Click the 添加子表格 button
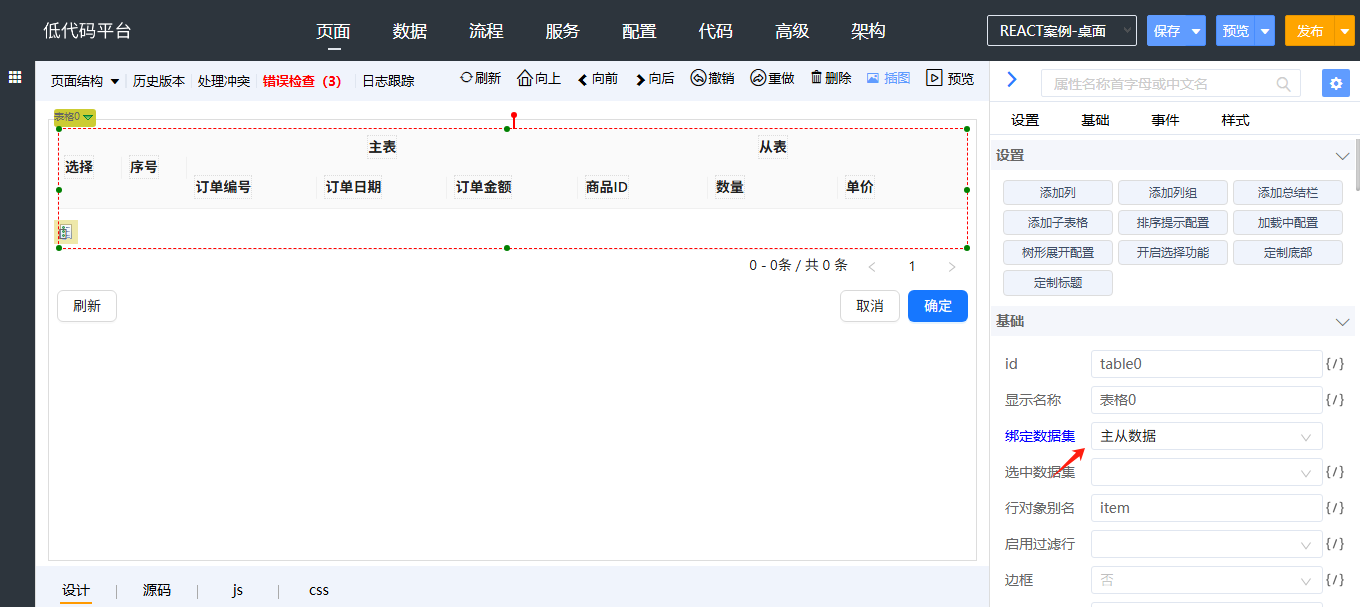The height and width of the screenshot is (607, 1360). pos(1058,223)
